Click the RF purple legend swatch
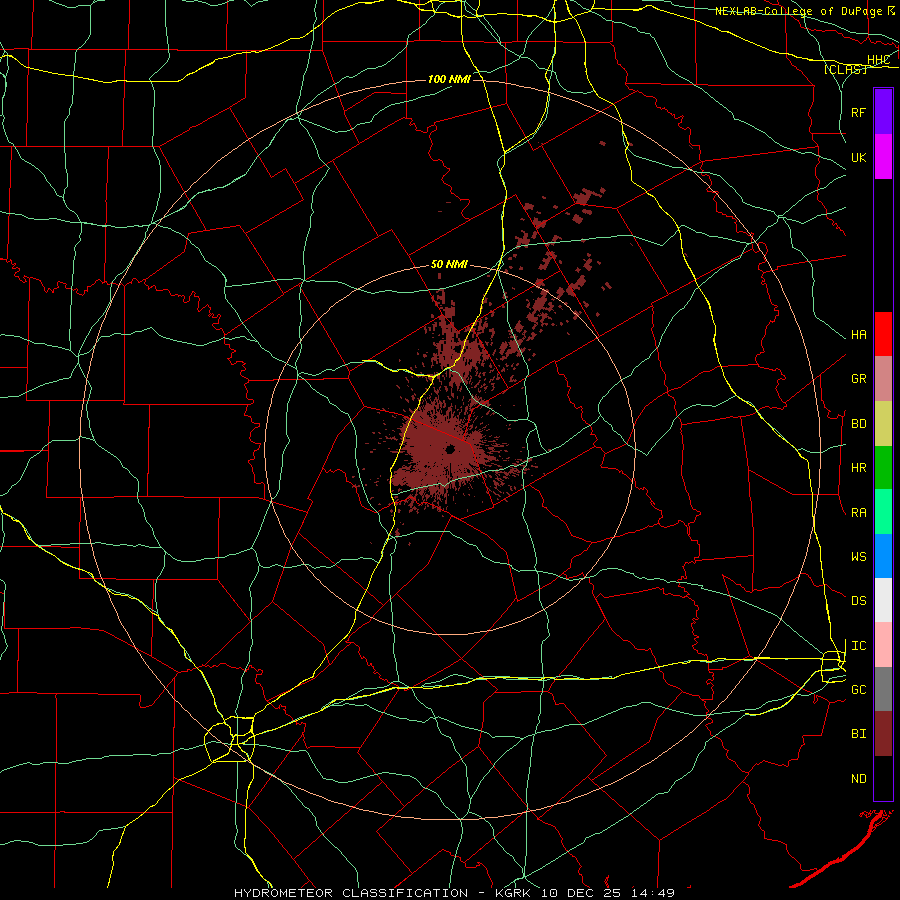 [x=883, y=112]
